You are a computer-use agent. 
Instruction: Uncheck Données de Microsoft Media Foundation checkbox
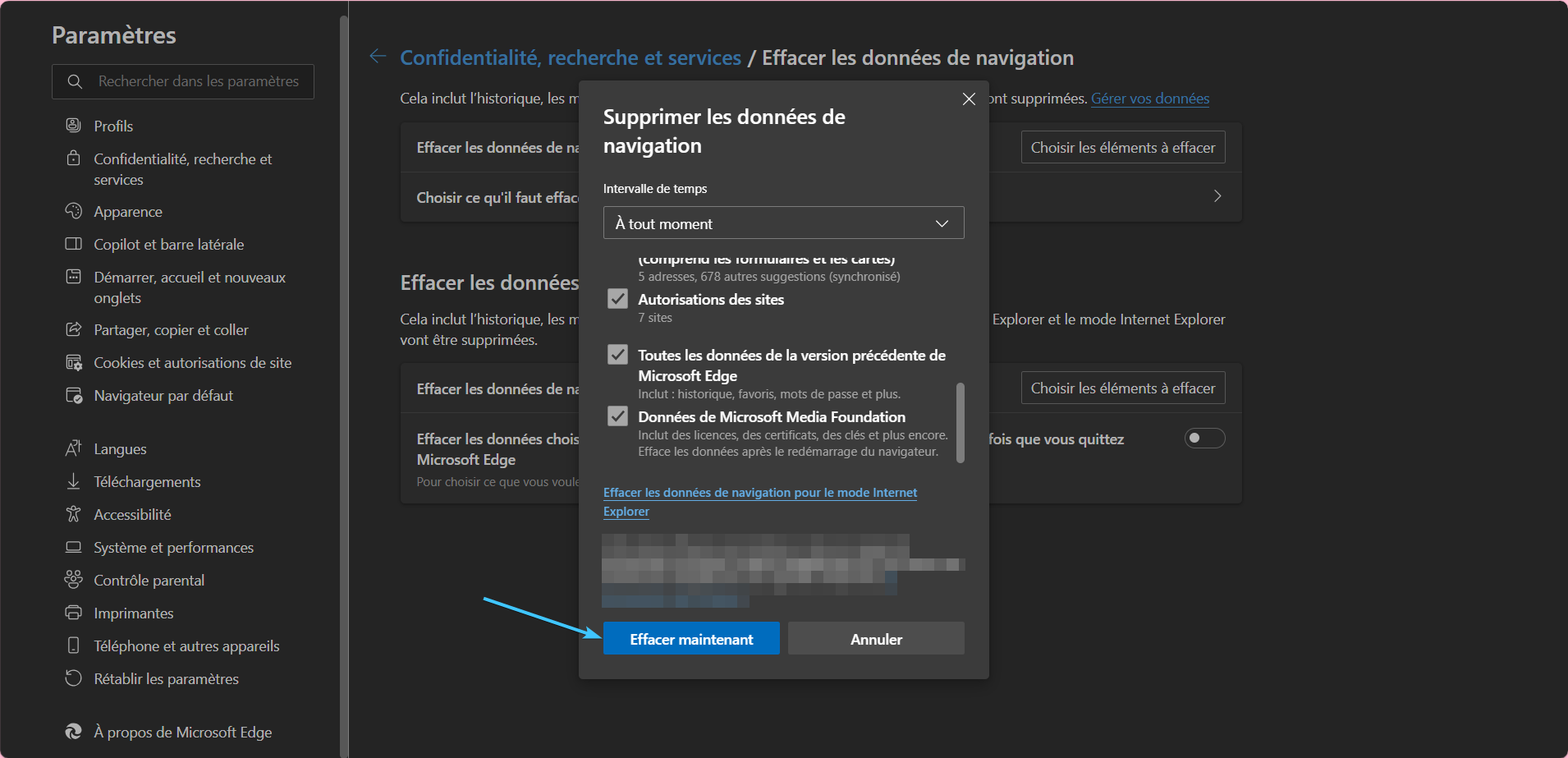(x=617, y=416)
